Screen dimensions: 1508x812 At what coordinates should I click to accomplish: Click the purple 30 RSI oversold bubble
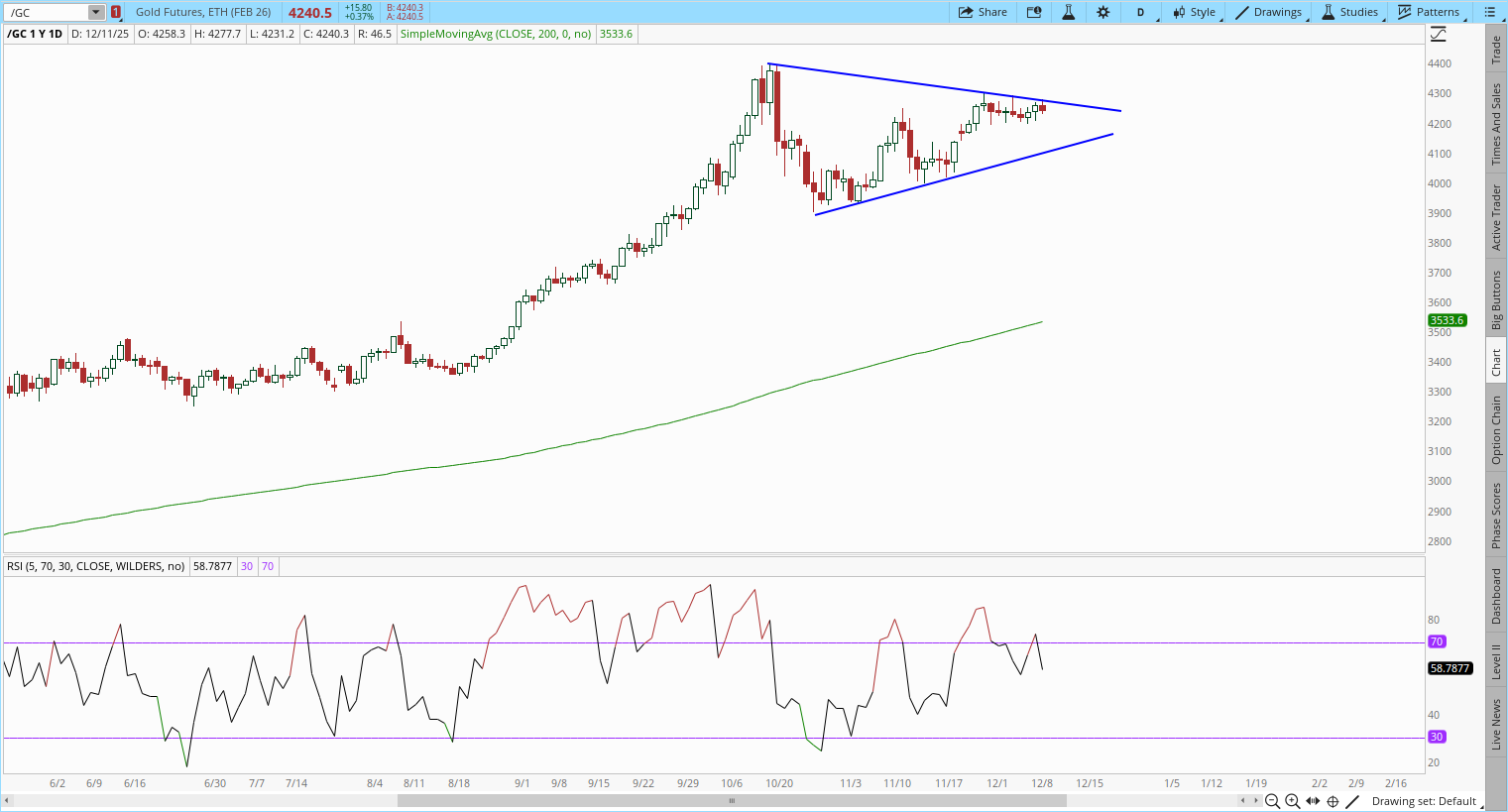(1437, 737)
